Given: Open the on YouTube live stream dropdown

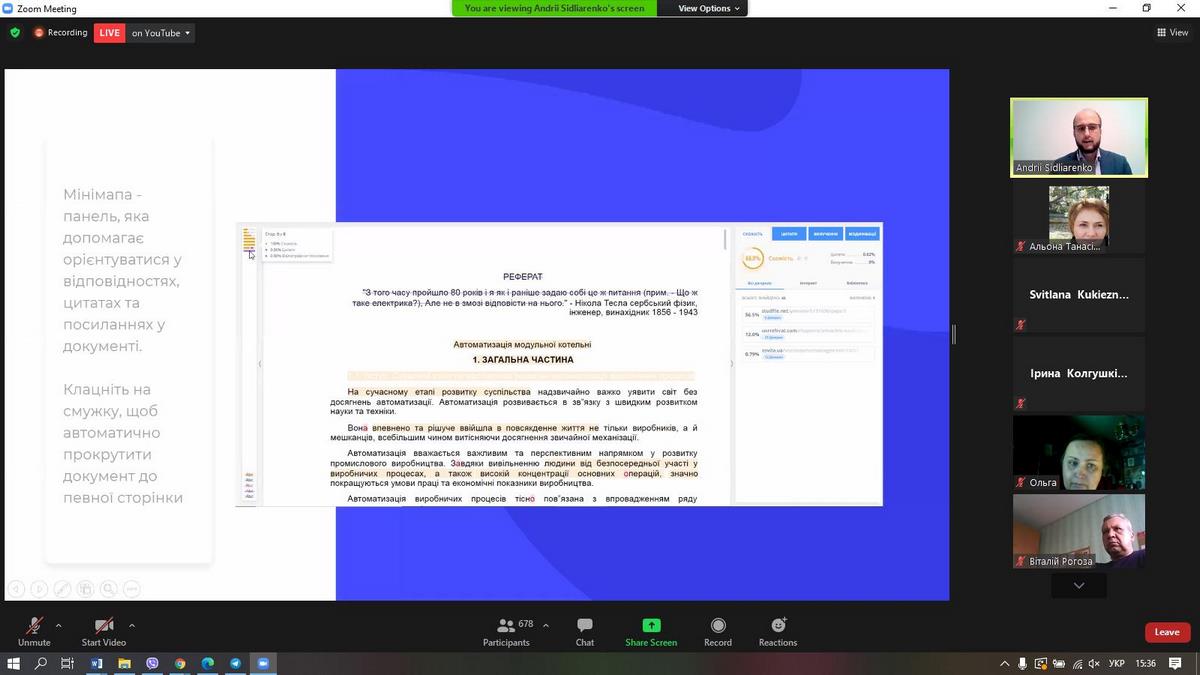Looking at the screenshot, I should 160,33.
